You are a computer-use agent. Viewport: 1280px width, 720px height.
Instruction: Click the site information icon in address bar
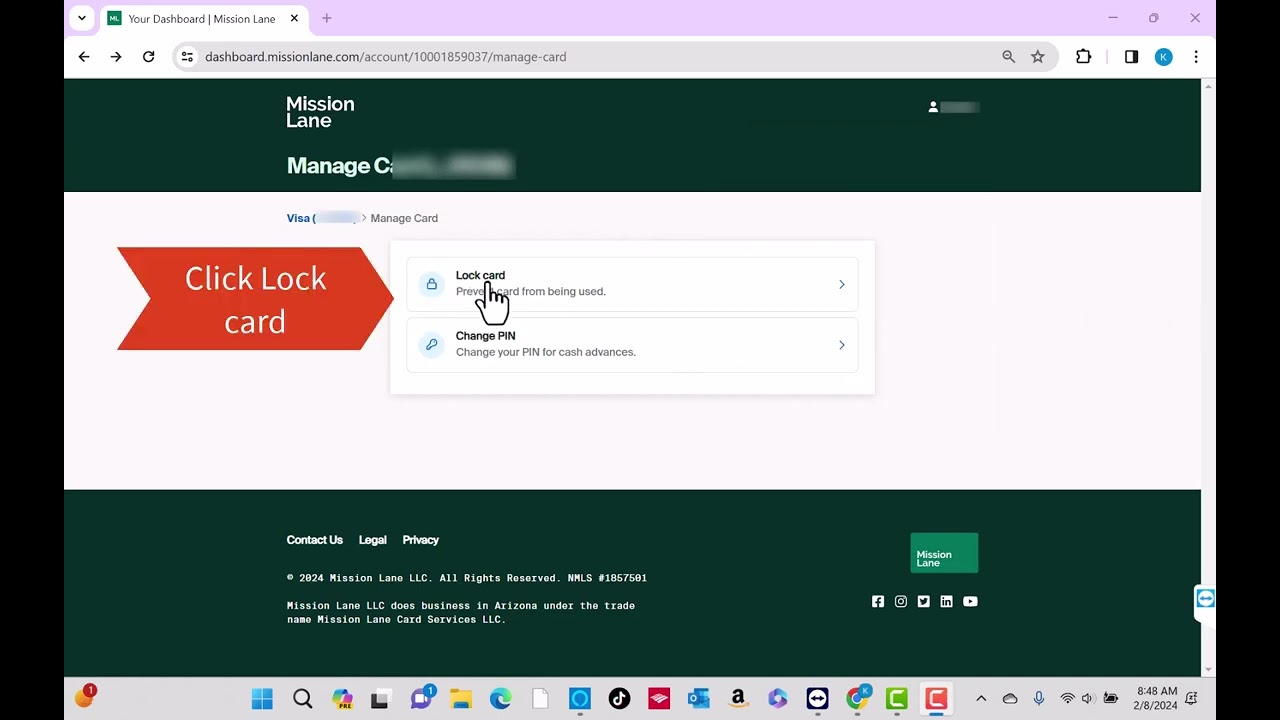coord(187,57)
